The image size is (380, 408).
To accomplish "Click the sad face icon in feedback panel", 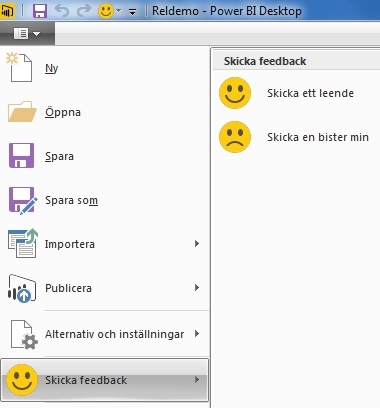I will pyautogui.click(x=235, y=137).
